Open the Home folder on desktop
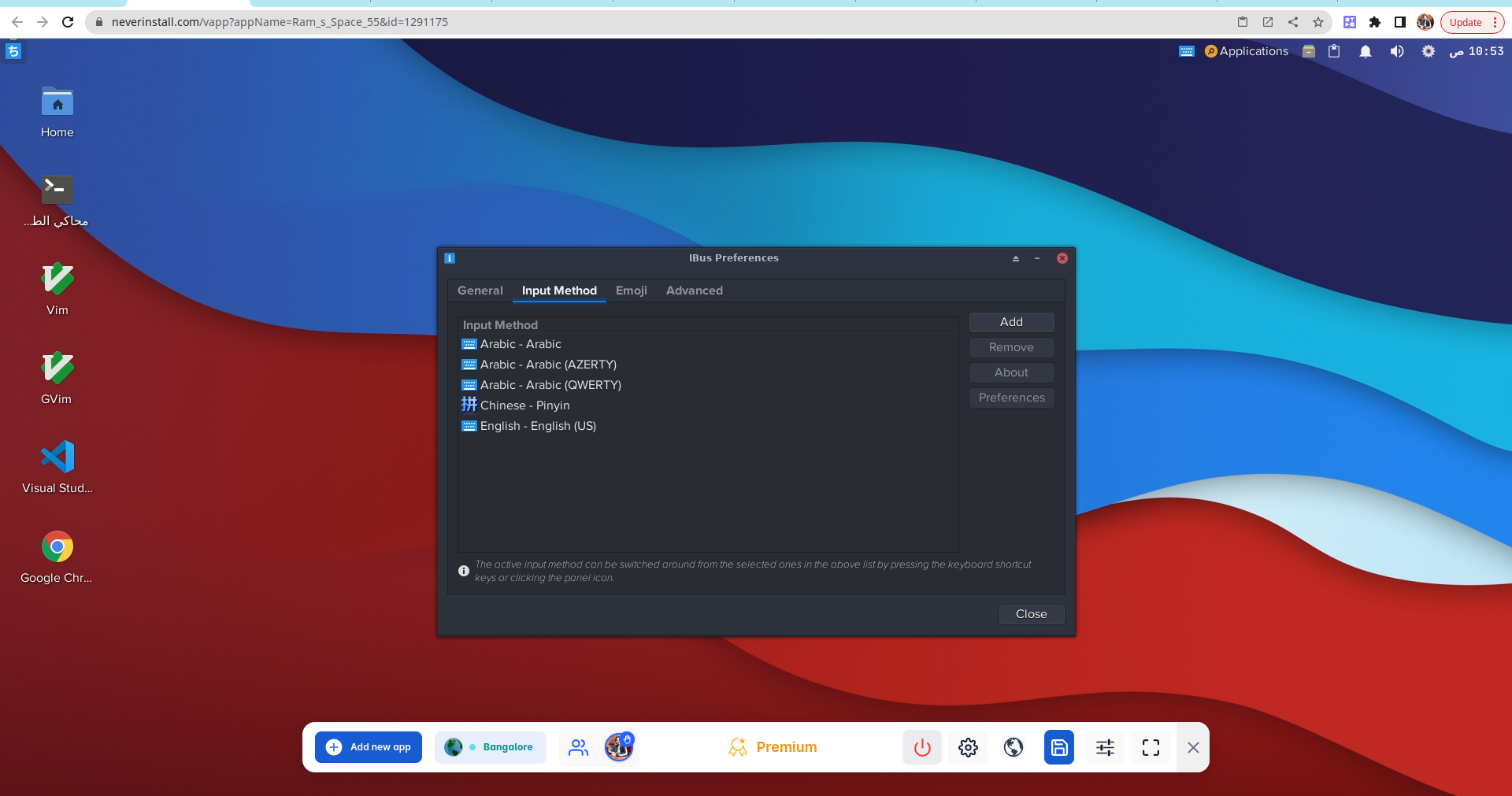 pos(56,103)
